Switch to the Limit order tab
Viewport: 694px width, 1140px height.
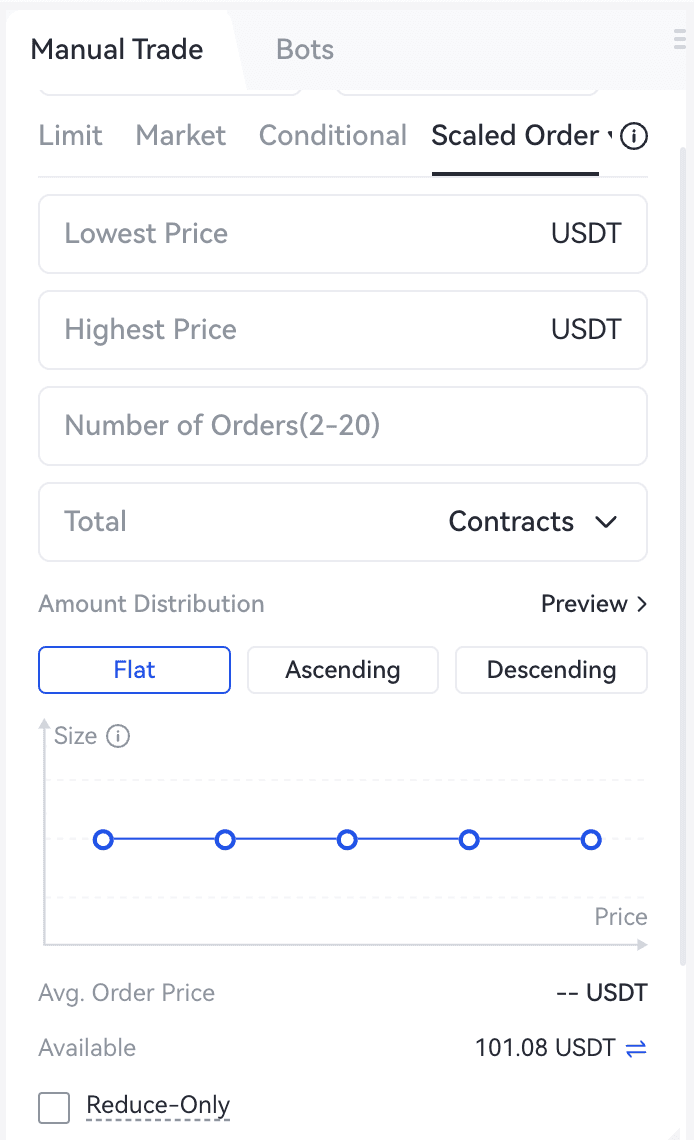coord(70,136)
